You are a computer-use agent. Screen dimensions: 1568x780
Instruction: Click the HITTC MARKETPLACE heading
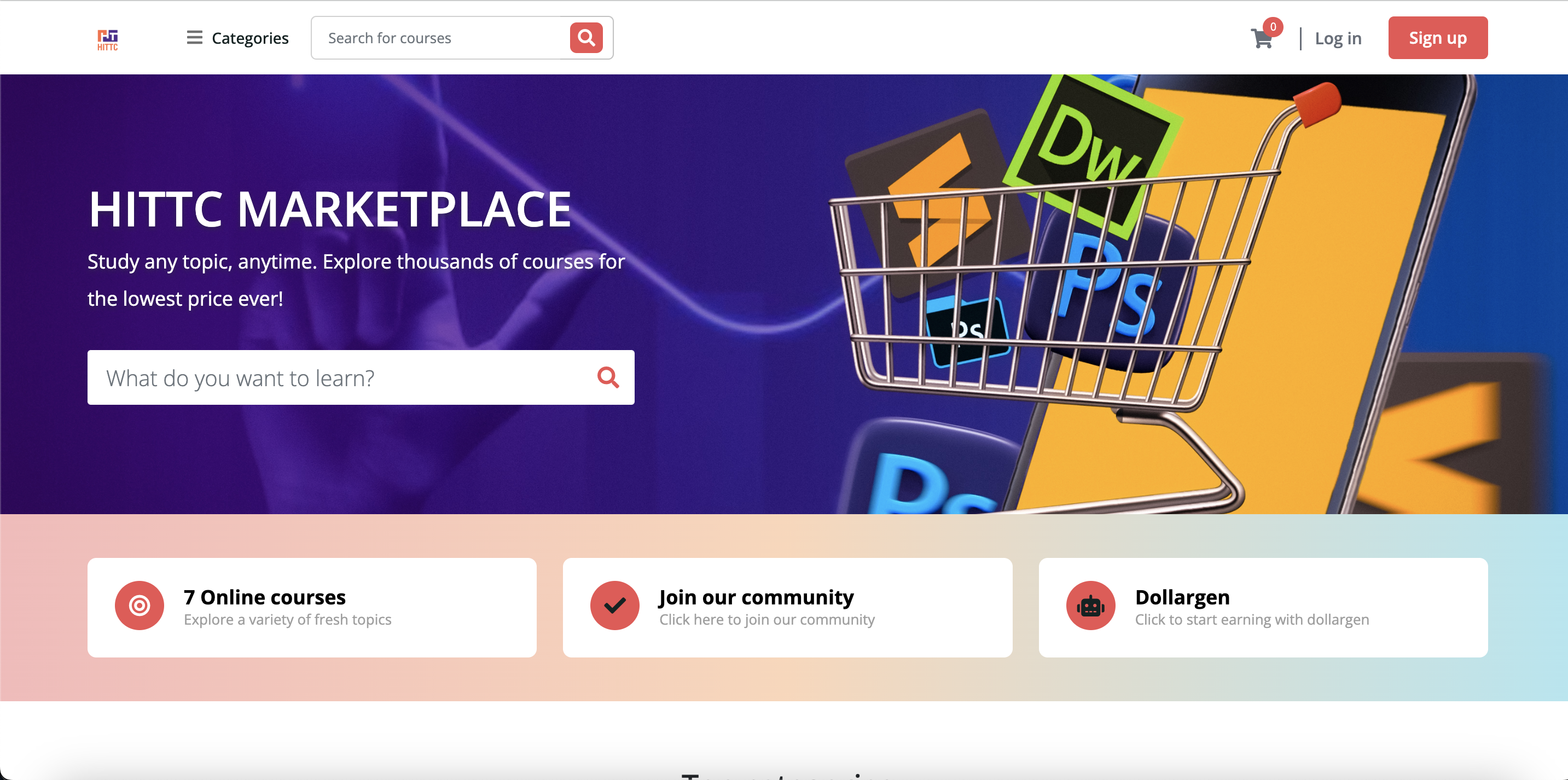point(330,209)
